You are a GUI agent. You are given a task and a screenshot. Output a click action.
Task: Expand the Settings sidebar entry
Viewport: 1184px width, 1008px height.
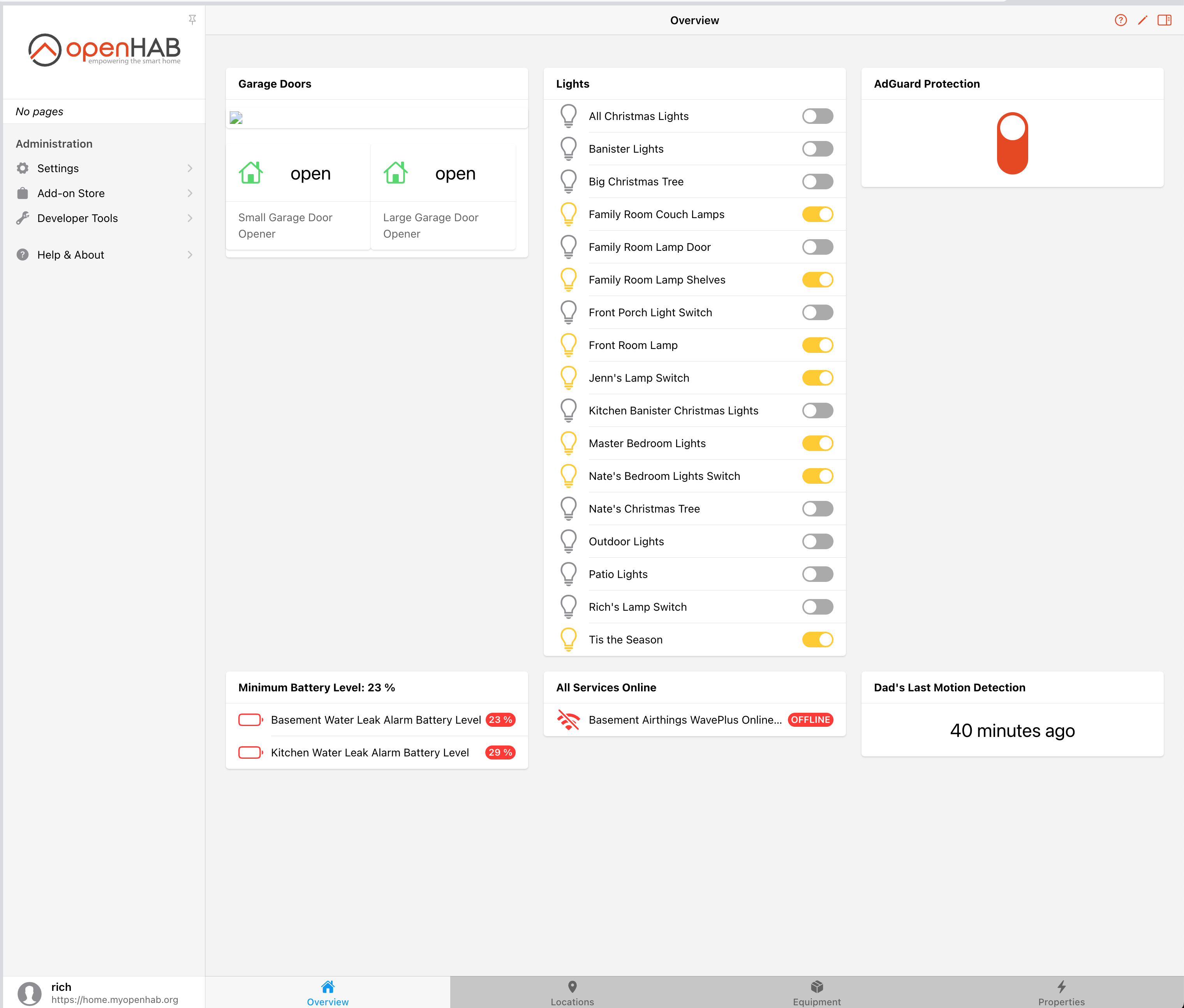point(190,168)
